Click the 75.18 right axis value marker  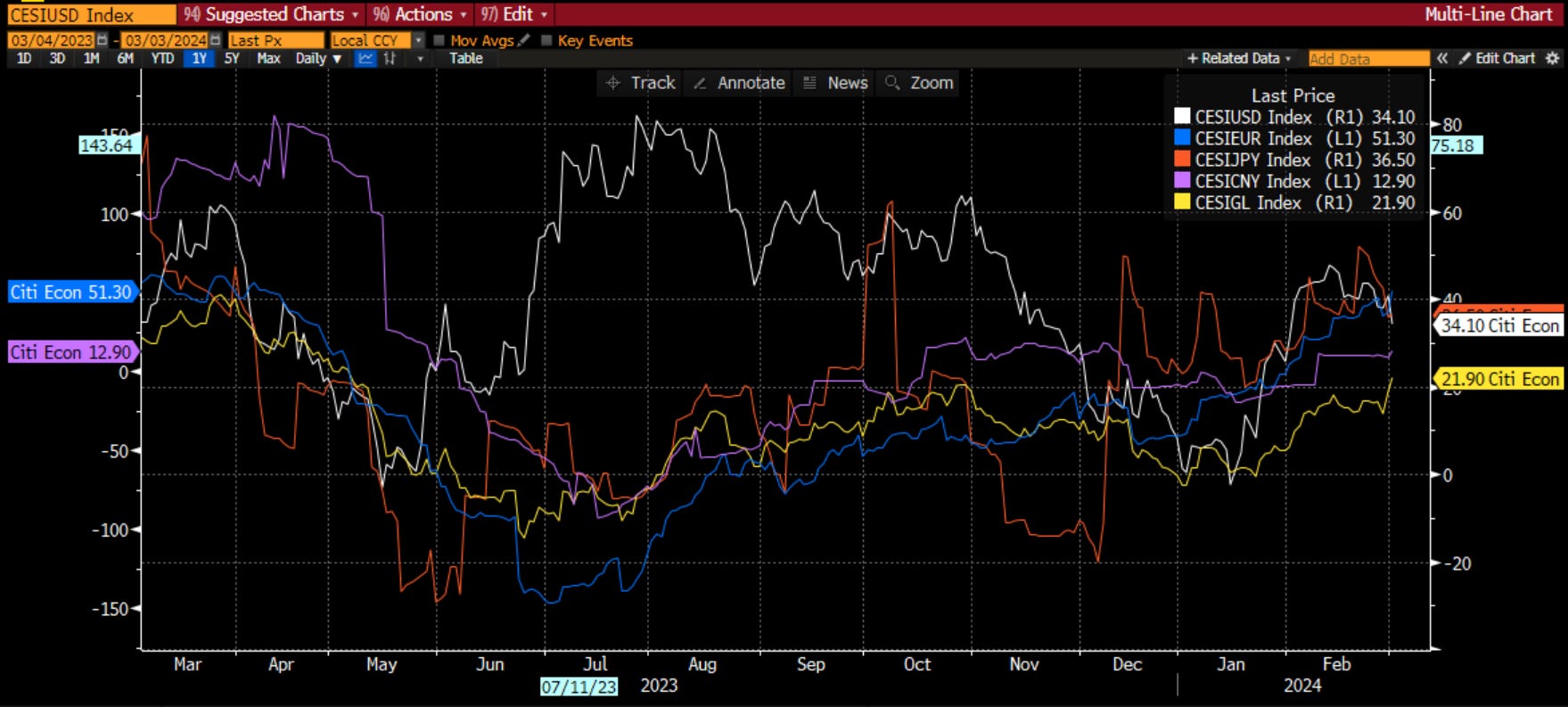(x=1455, y=145)
